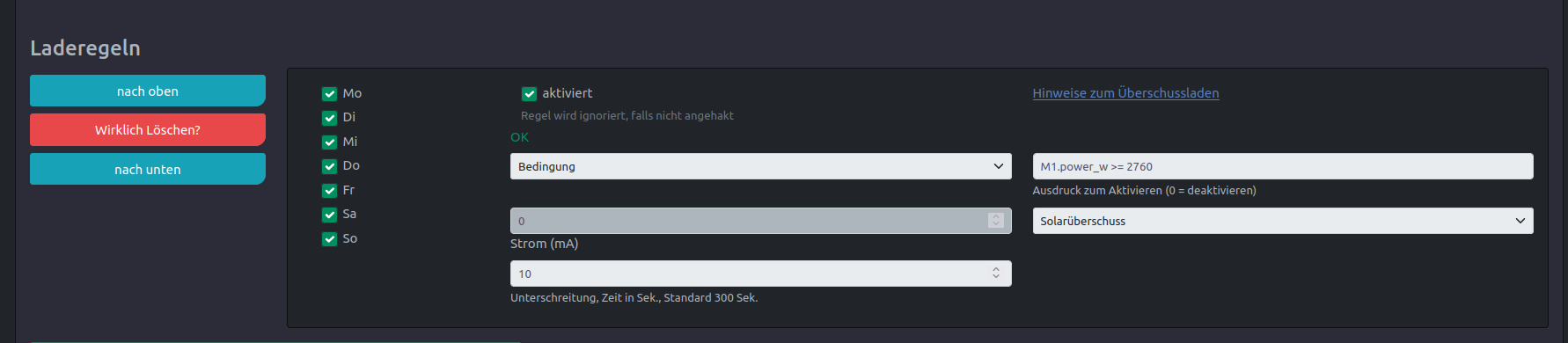The width and height of the screenshot is (1568, 343).
Task: Open the Bedingung dropdown
Action: (761, 166)
